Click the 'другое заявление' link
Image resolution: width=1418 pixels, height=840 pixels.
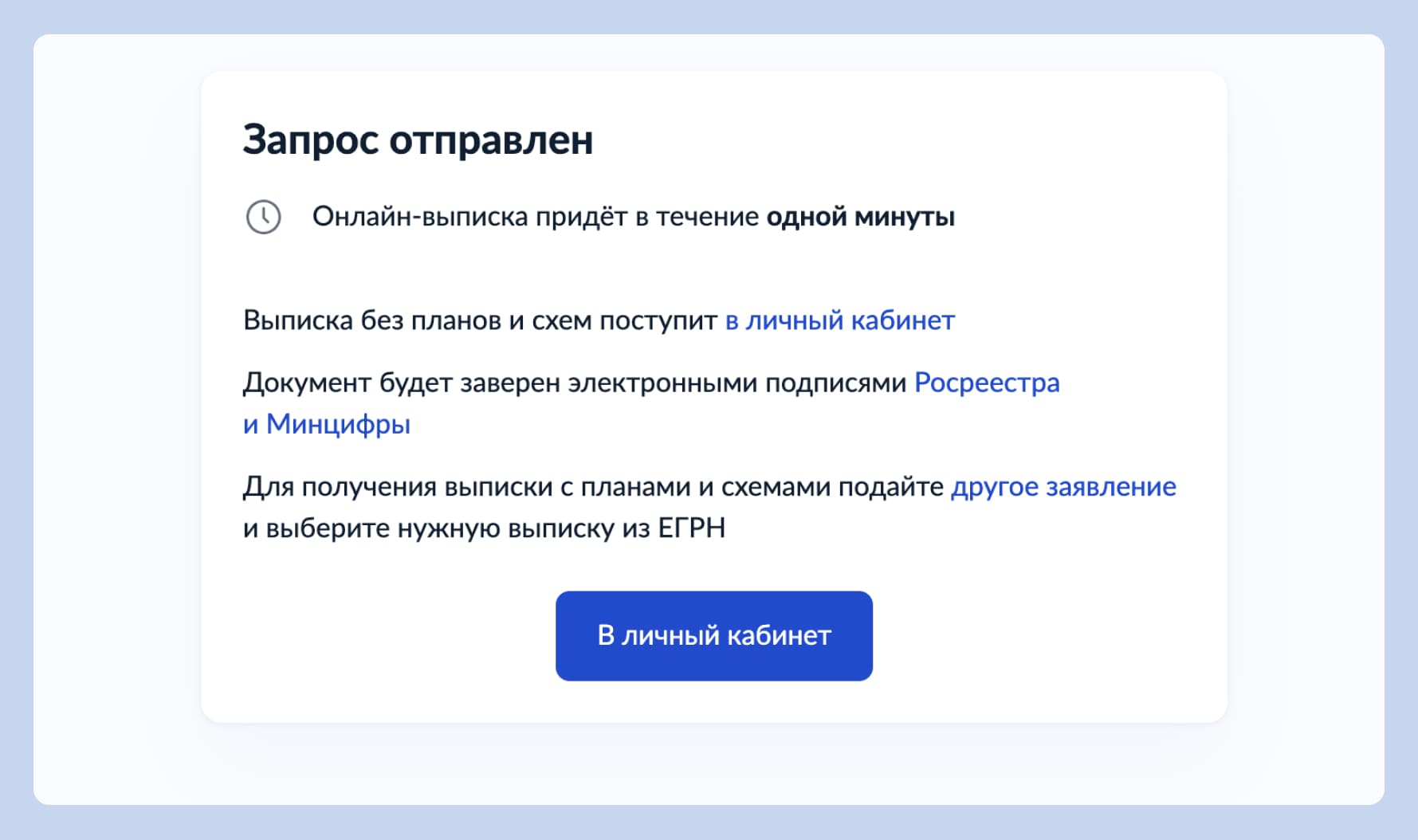pyautogui.click(x=1064, y=486)
